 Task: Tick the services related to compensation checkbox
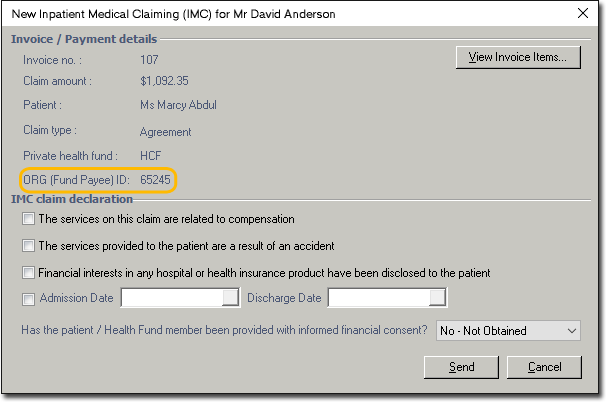tap(28, 219)
